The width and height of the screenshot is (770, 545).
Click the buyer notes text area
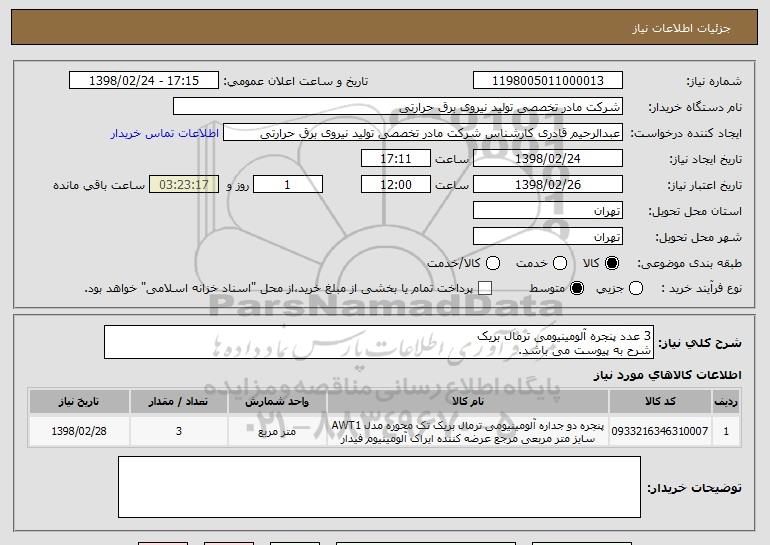[379, 487]
